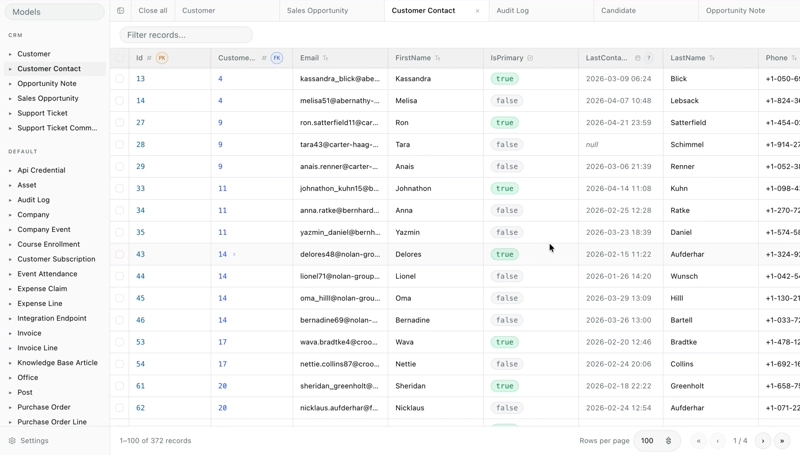Select the row checkbox for Id 61
Image resolution: width=800 pixels, height=455 pixels.
point(119,386)
